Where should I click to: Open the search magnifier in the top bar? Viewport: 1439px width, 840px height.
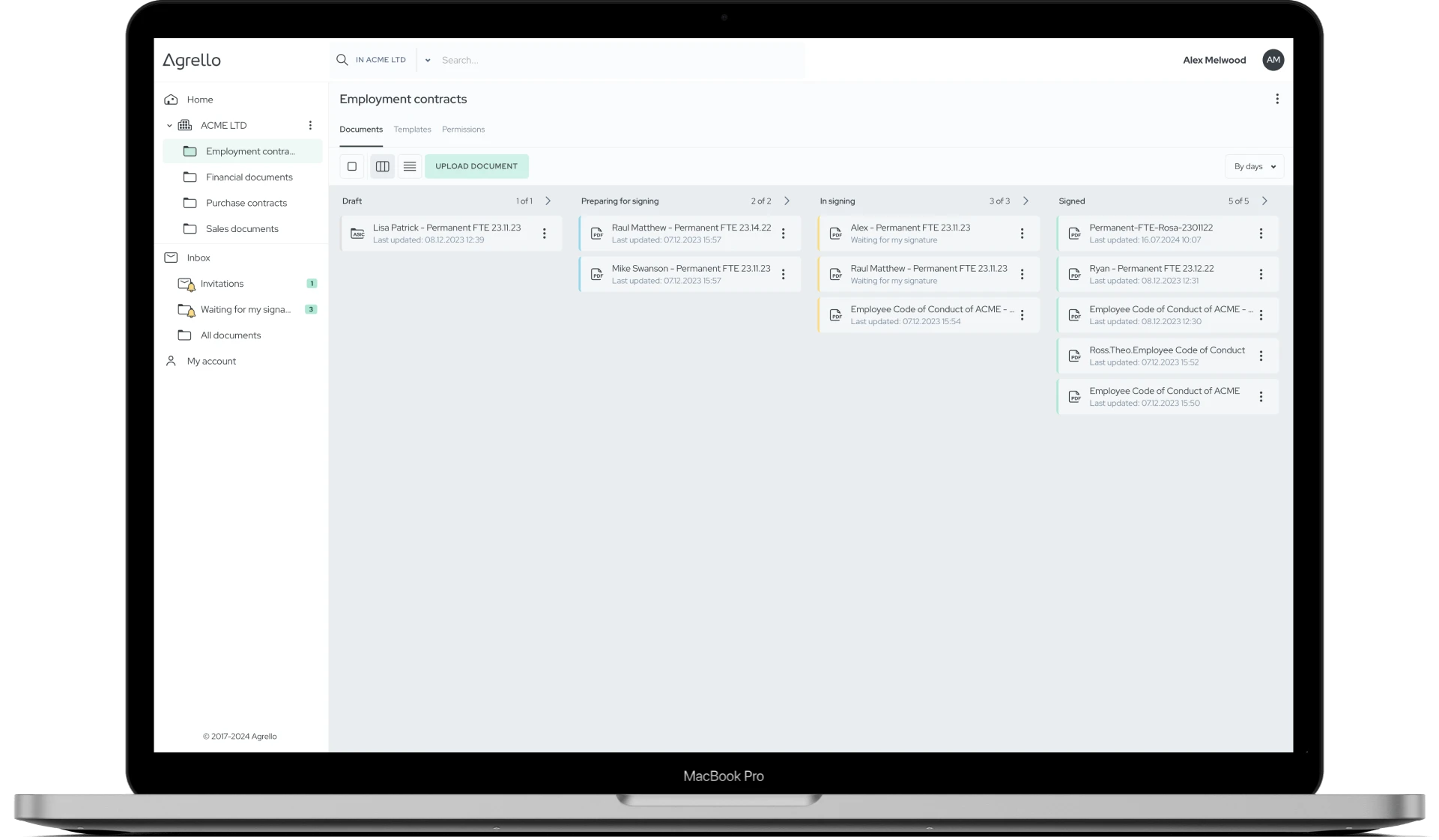point(342,60)
